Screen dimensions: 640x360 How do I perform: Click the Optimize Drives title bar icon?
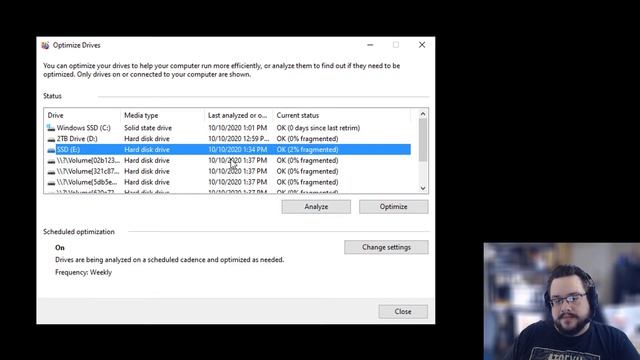pyautogui.click(x=45, y=45)
